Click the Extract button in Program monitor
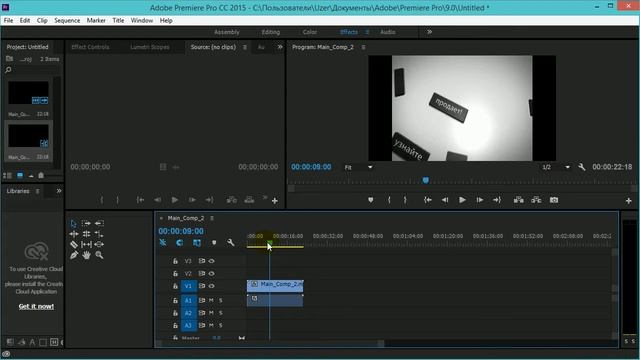The width and height of the screenshot is (640, 360). tap(536, 200)
